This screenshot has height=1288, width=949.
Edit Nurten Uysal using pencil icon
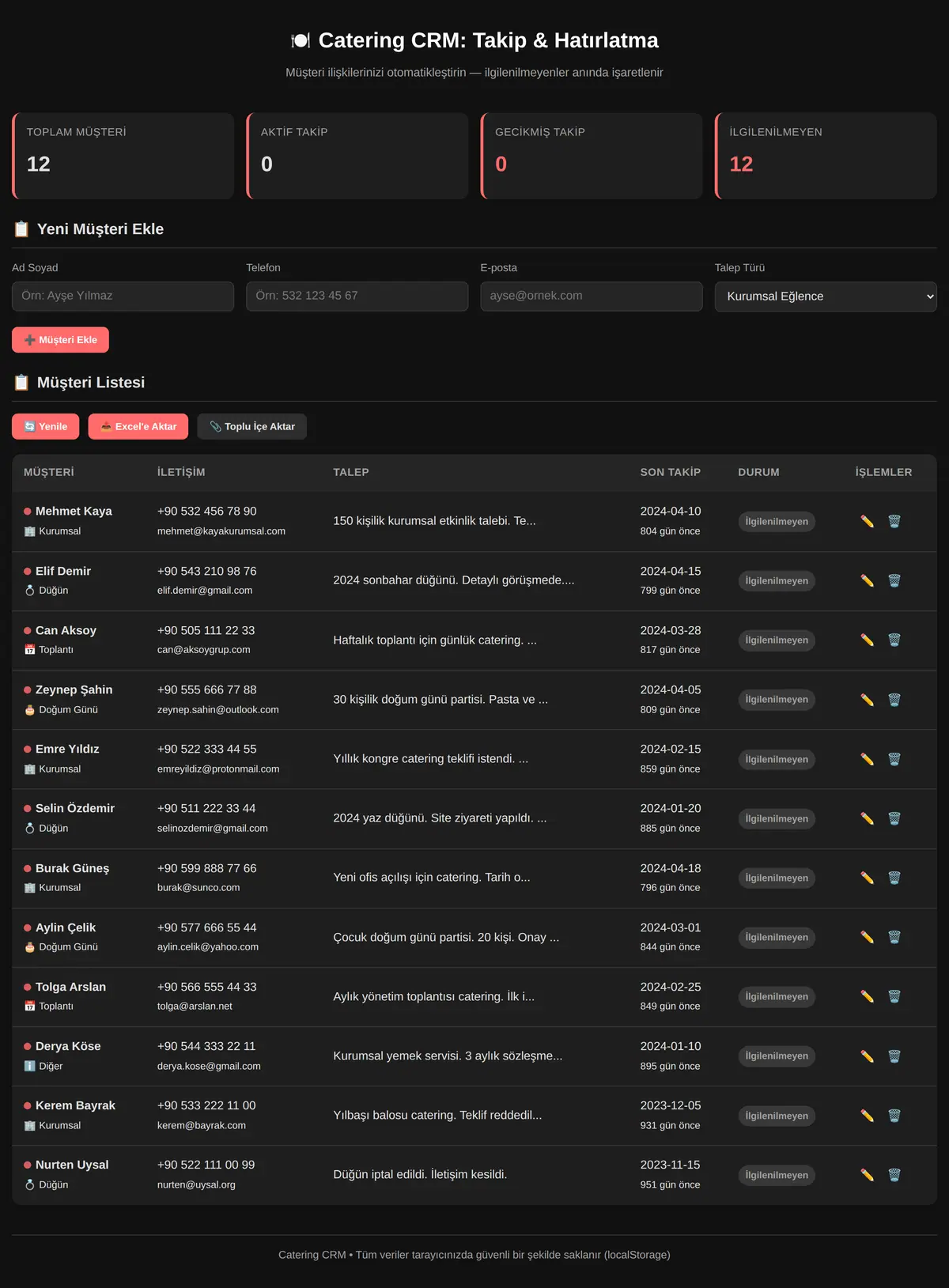pyautogui.click(x=868, y=1175)
